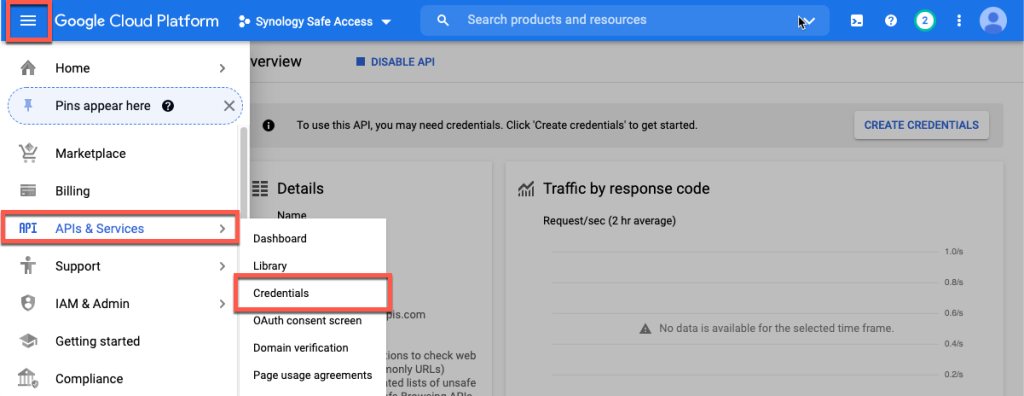Click the warning icon beside No data message

tap(645, 328)
